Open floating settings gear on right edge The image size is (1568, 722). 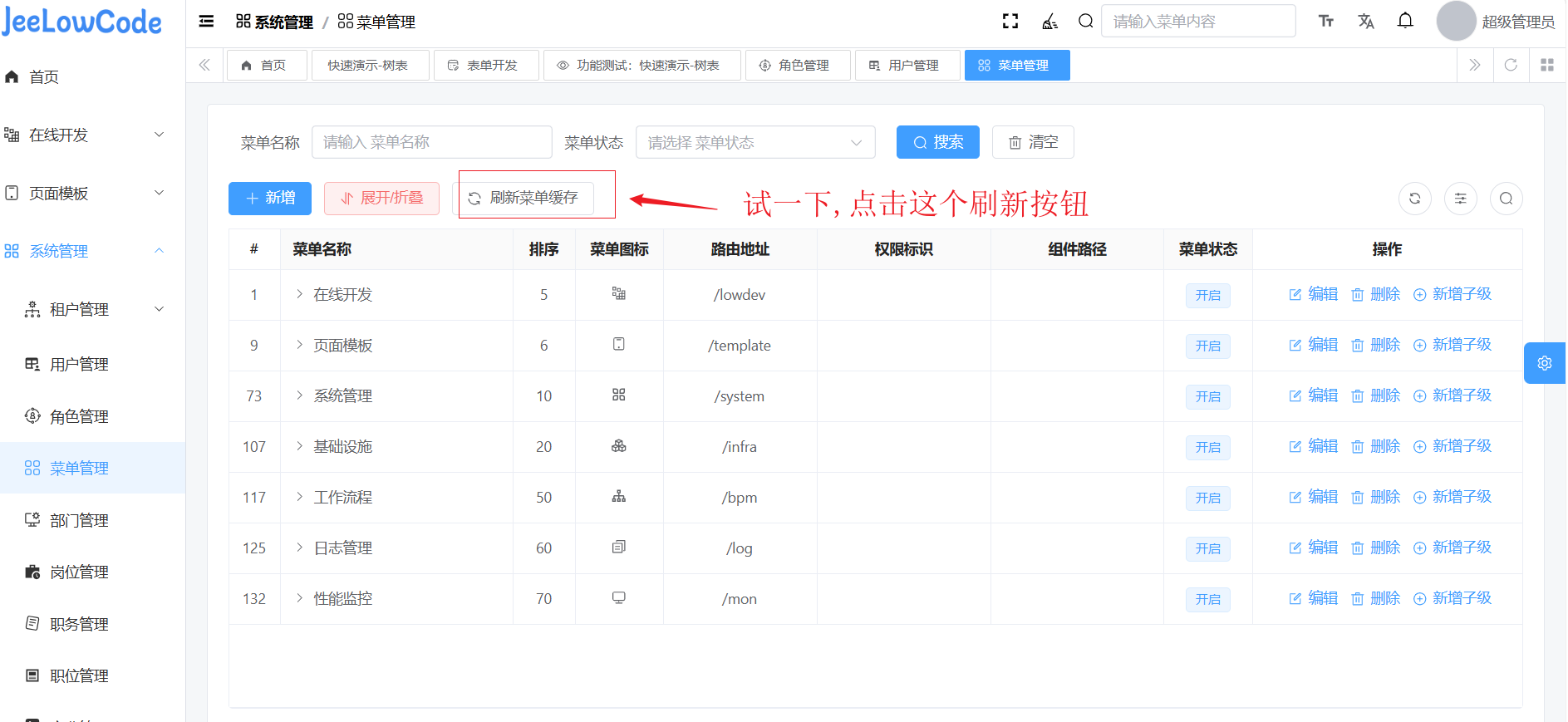click(x=1545, y=363)
